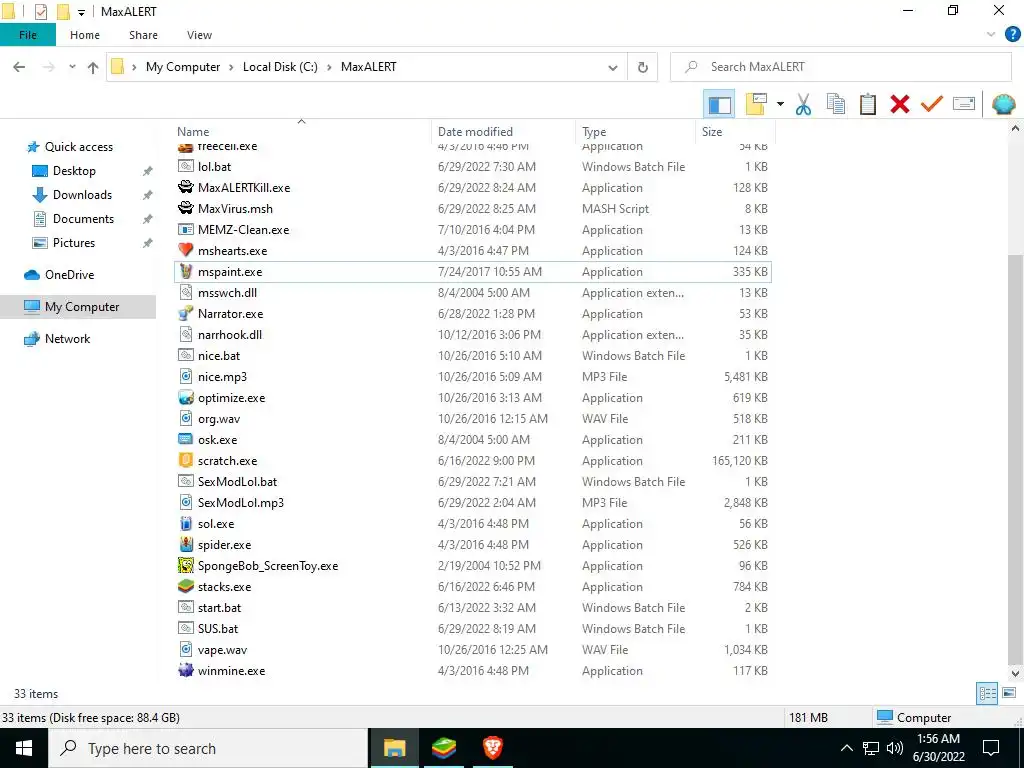Select the spider.exe file icon
This screenshot has height=768, width=1024.
pos(186,545)
